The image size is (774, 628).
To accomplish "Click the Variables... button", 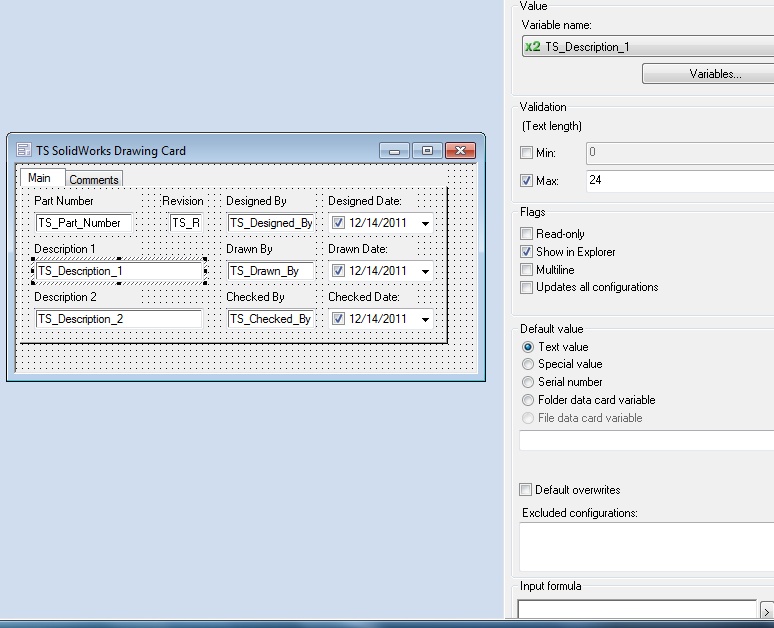I will [708, 74].
